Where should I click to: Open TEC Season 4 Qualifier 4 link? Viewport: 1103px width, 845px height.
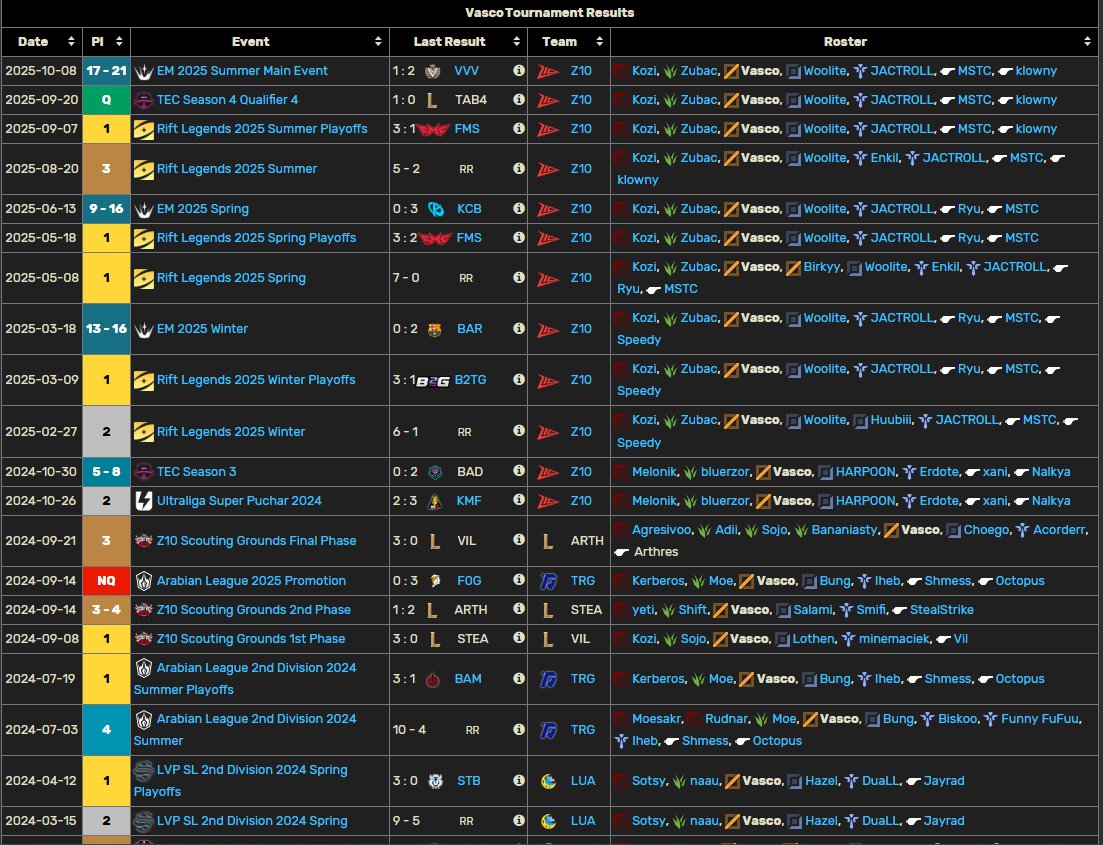pyautogui.click(x=227, y=99)
